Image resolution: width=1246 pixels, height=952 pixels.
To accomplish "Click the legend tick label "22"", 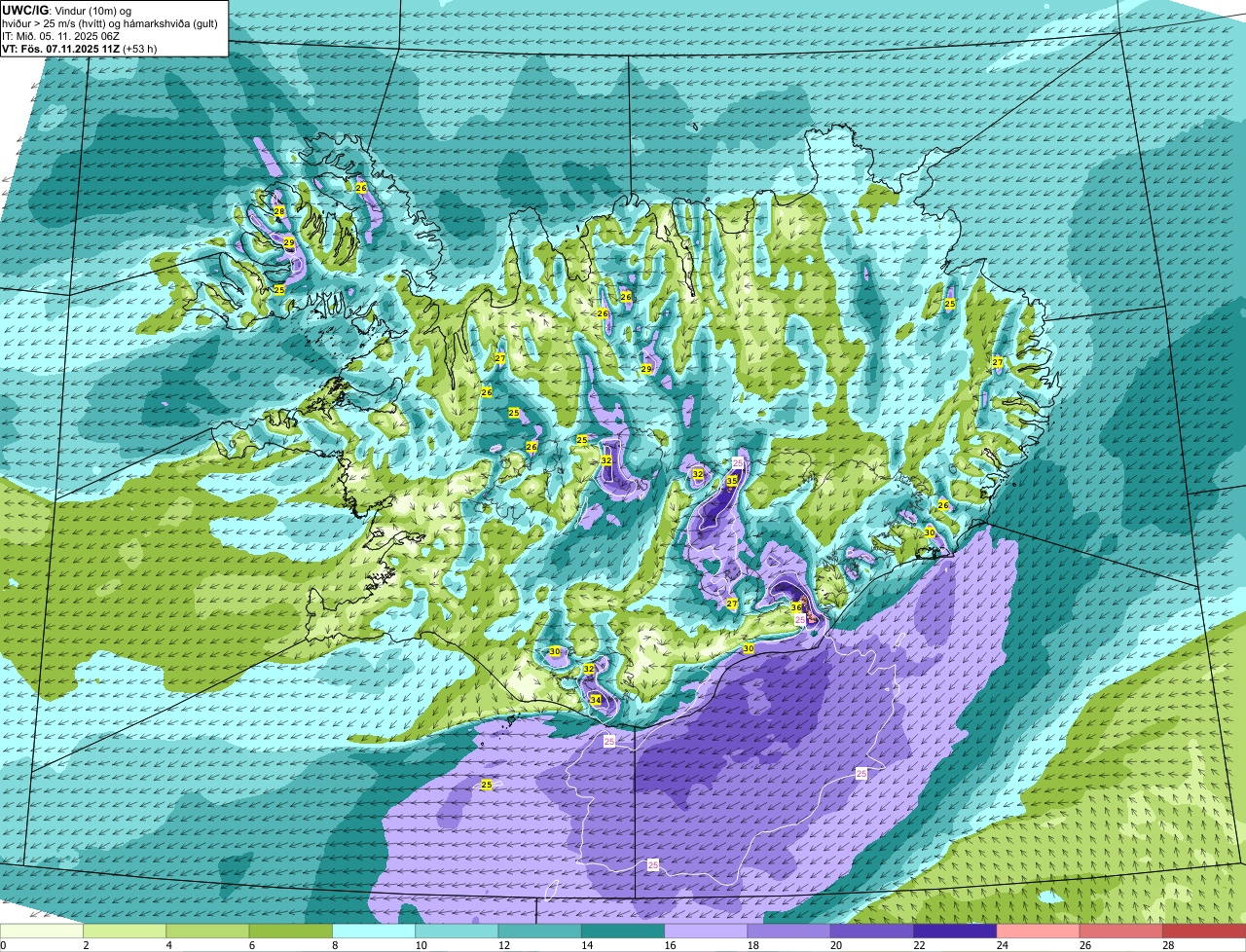I will pos(919,945).
